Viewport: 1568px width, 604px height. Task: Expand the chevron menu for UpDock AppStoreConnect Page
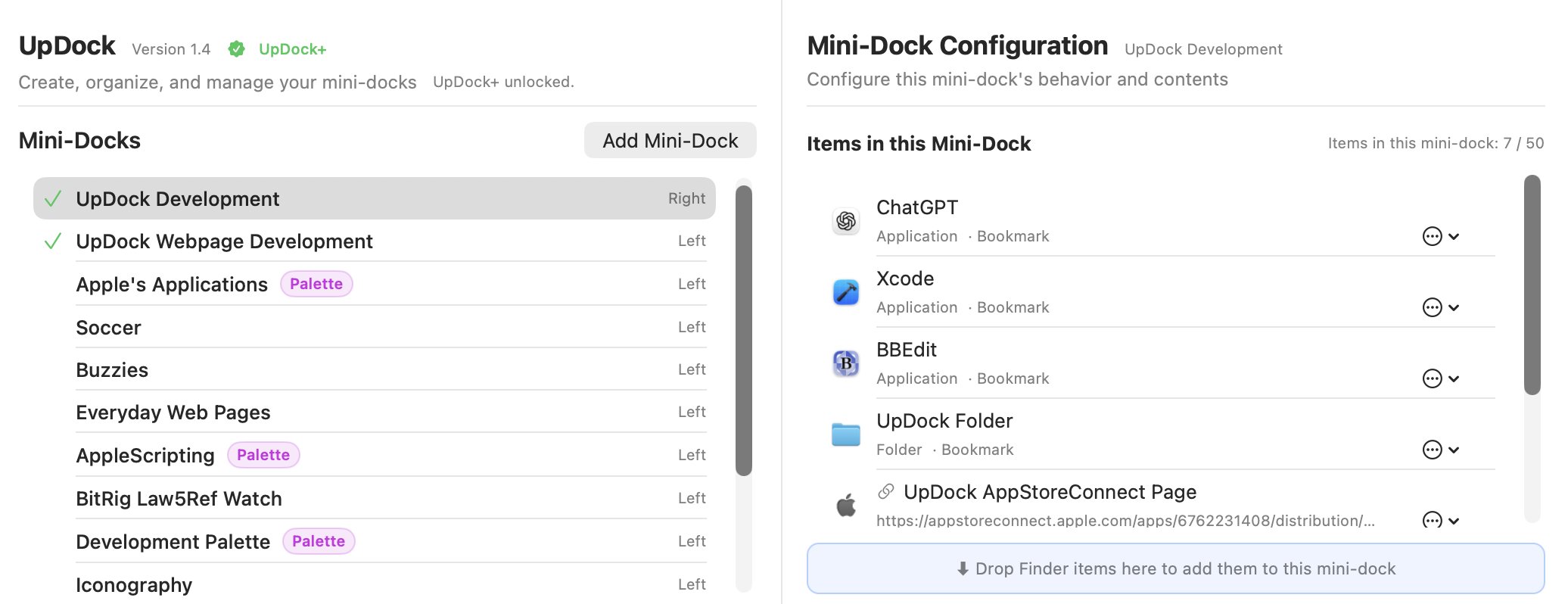tap(1454, 521)
